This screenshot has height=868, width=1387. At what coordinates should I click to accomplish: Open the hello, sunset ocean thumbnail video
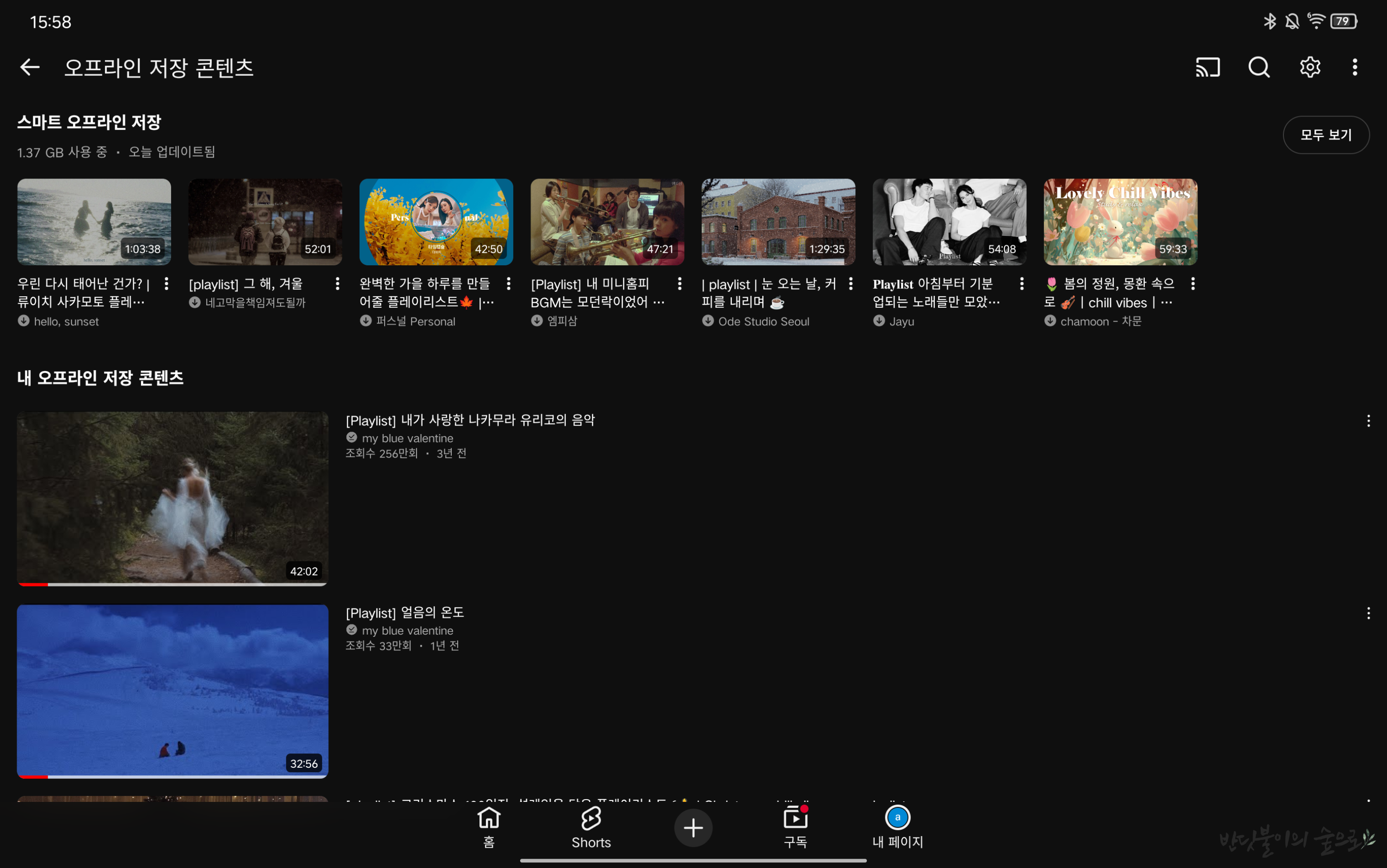tap(94, 221)
